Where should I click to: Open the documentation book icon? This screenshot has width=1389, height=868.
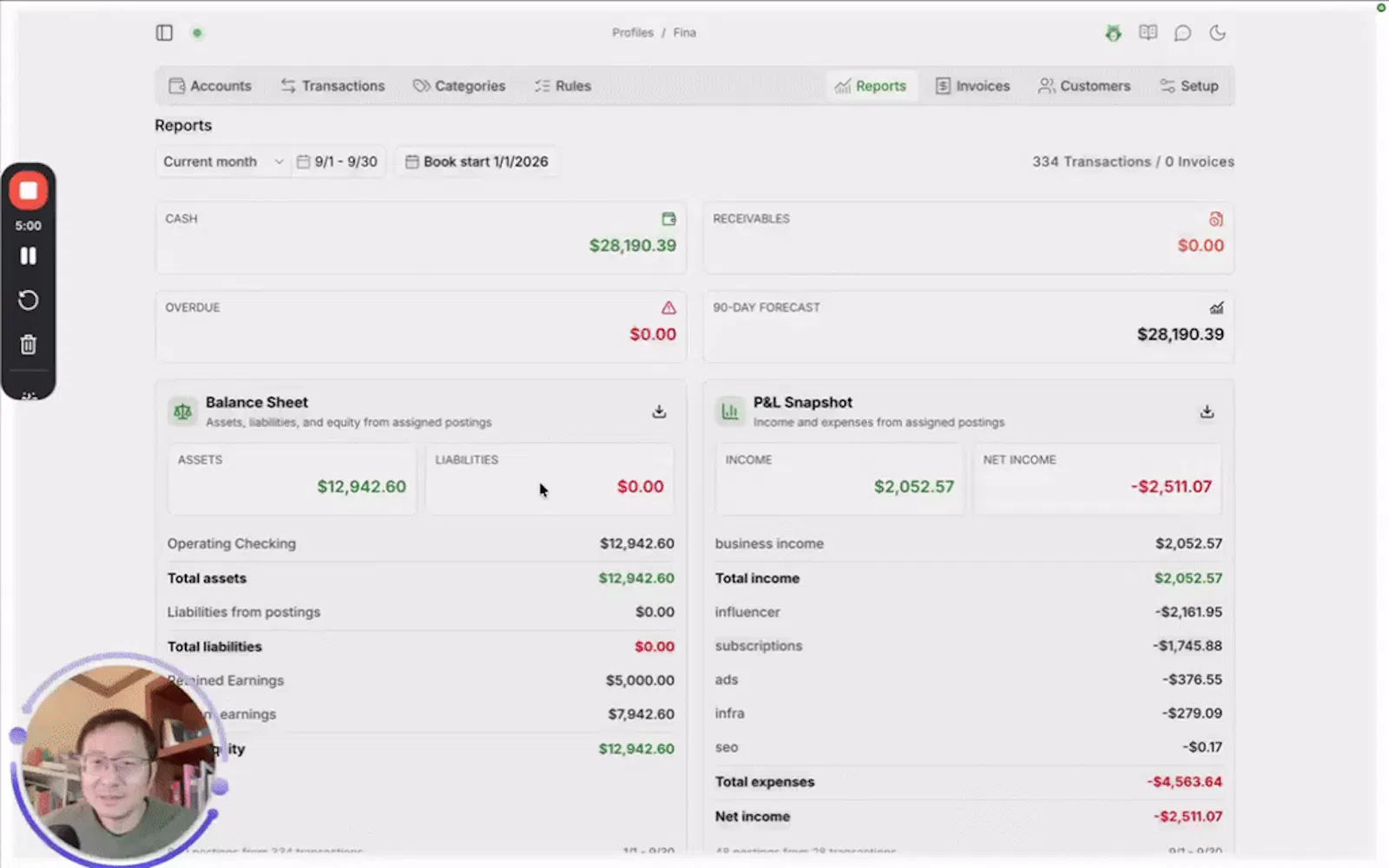pyautogui.click(x=1148, y=33)
